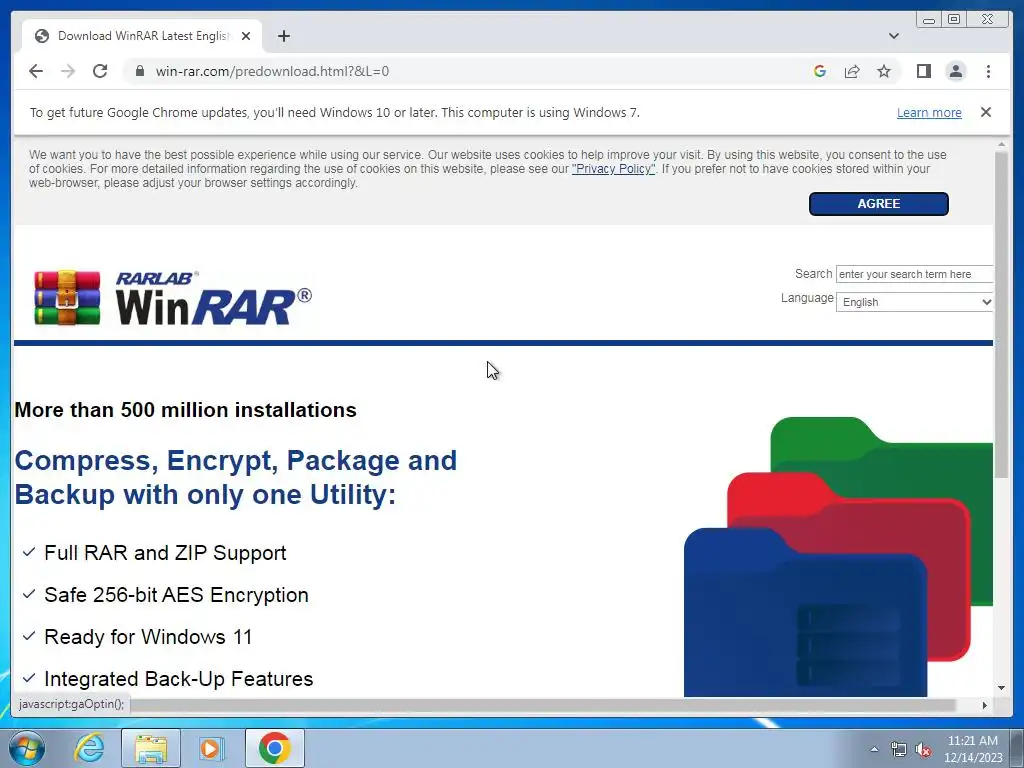
Task: View site information via padlock icon
Action: (x=140, y=71)
